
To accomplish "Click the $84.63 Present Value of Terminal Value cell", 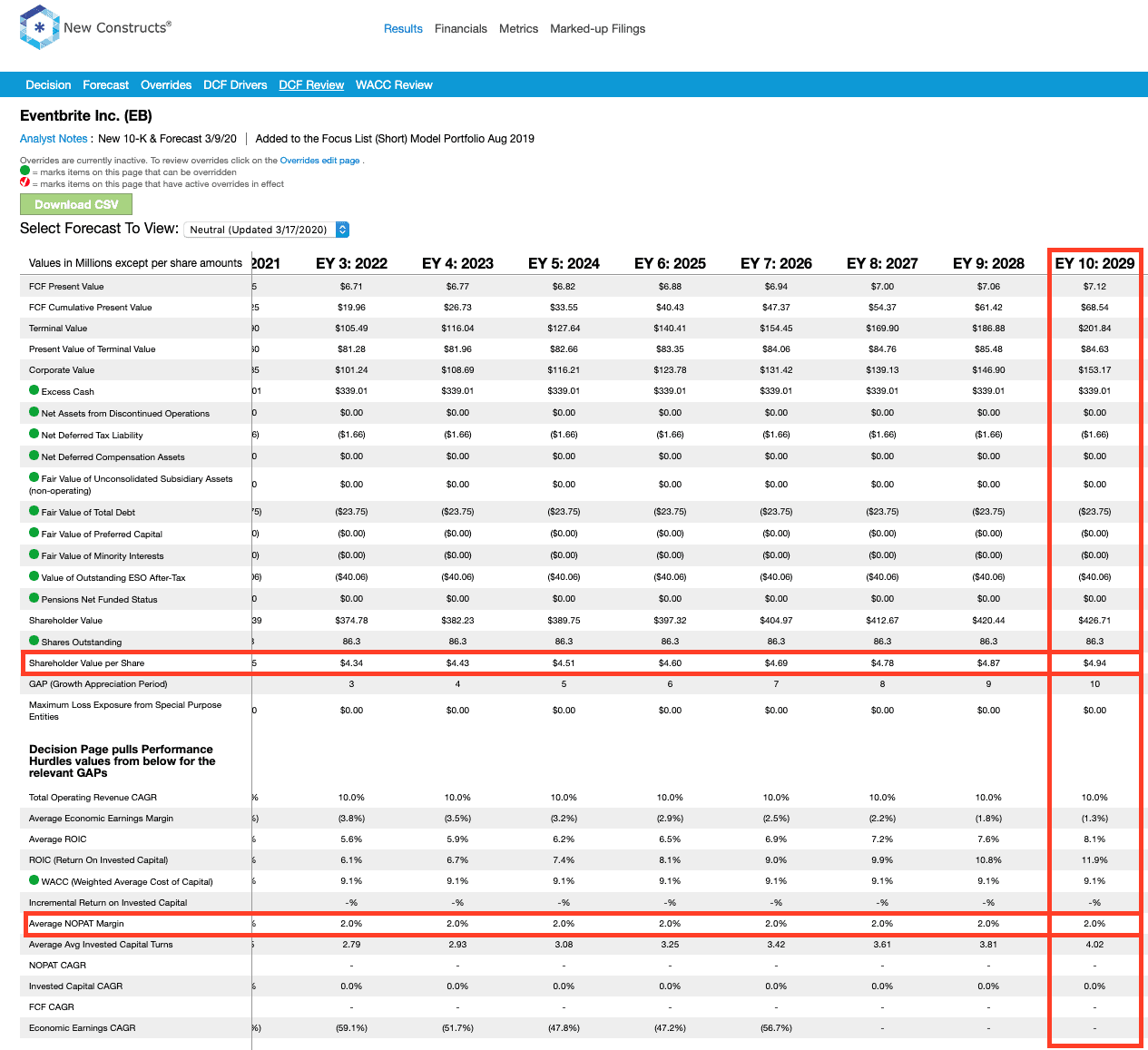I will pos(1094,348).
